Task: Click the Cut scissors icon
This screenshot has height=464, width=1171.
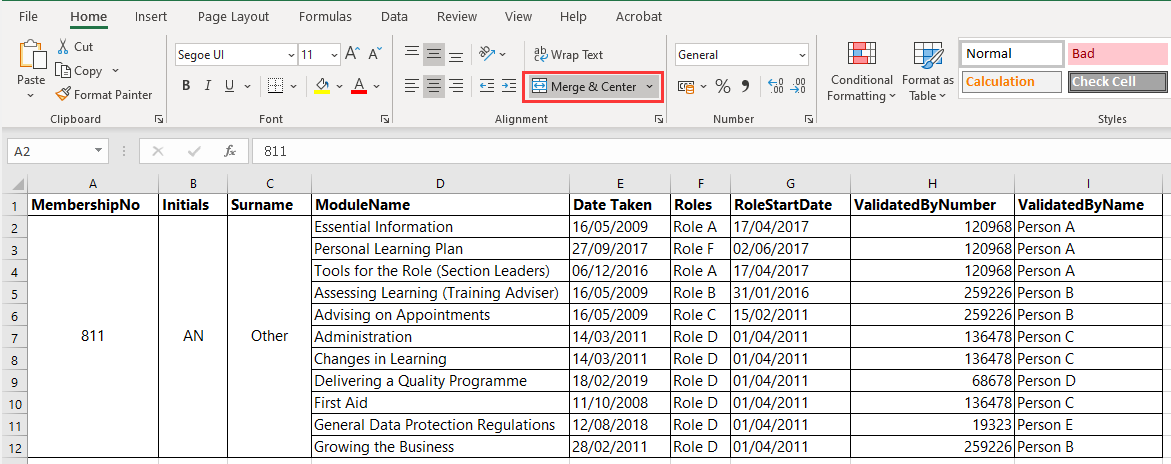Action: click(x=63, y=46)
